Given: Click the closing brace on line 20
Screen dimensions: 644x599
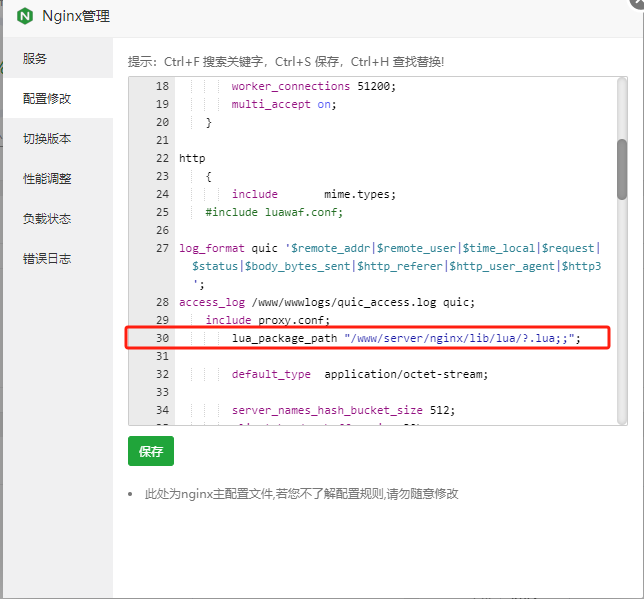Looking at the screenshot, I should [209, 122].
